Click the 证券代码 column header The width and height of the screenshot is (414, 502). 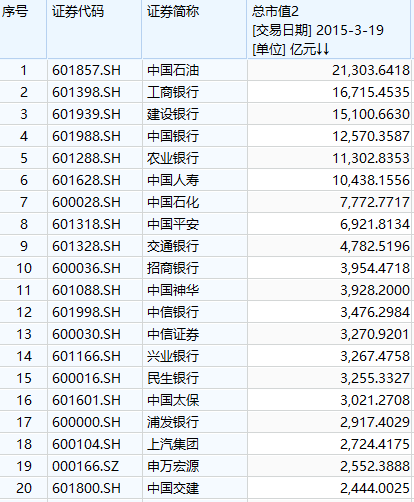[95, 29]
